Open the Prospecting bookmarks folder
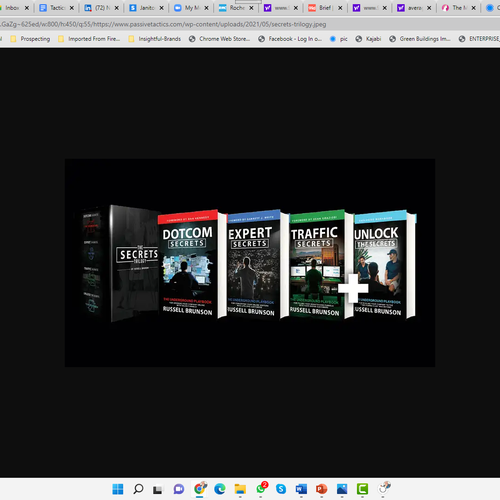This screenshot has width=500, height=500. point(30,39)
